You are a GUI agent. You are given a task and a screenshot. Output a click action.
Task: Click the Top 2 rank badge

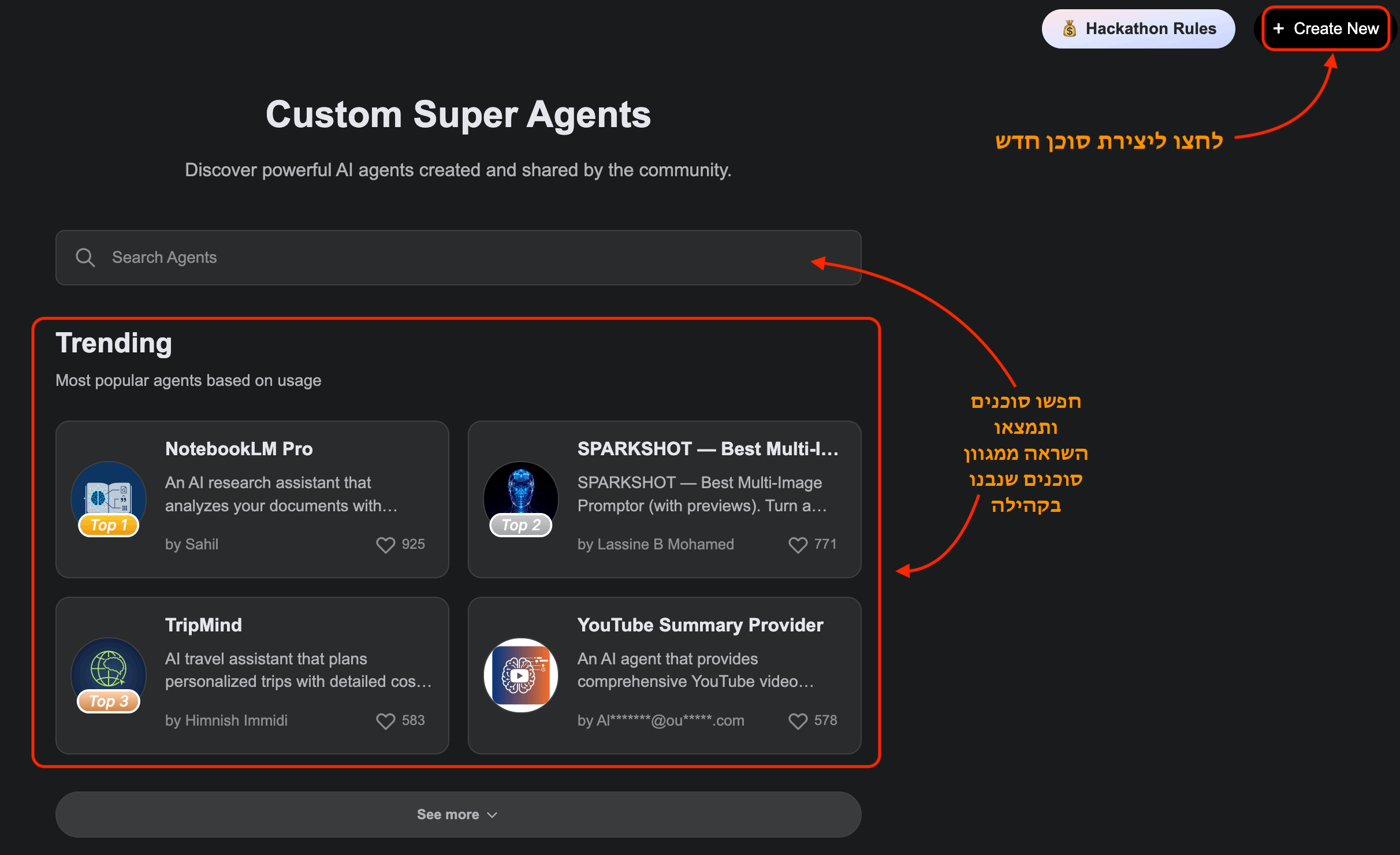coord(521,525)
